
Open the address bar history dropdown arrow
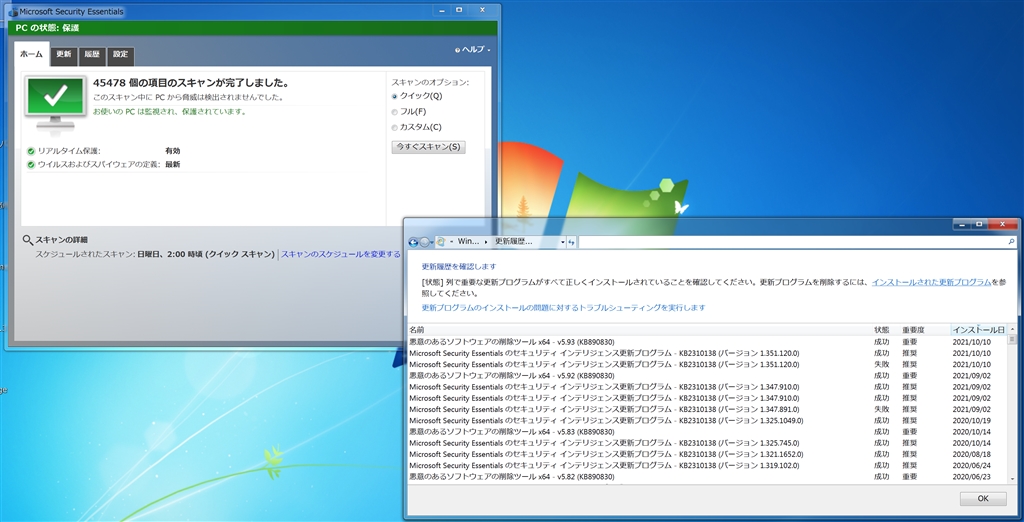(x=562, y=242)
